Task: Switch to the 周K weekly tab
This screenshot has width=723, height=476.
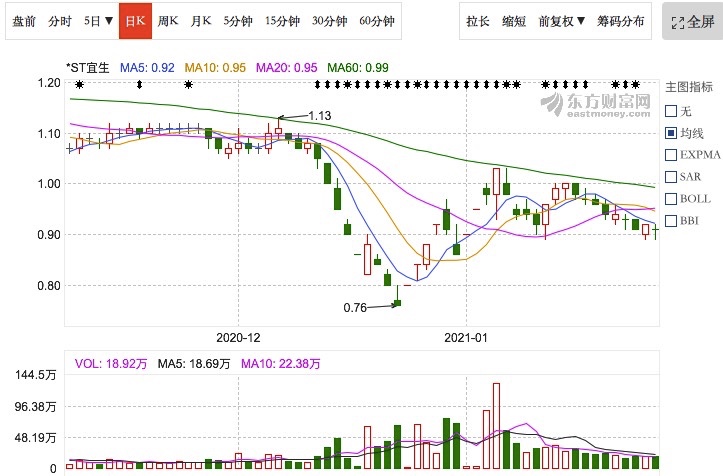Action: pos(168,21)
